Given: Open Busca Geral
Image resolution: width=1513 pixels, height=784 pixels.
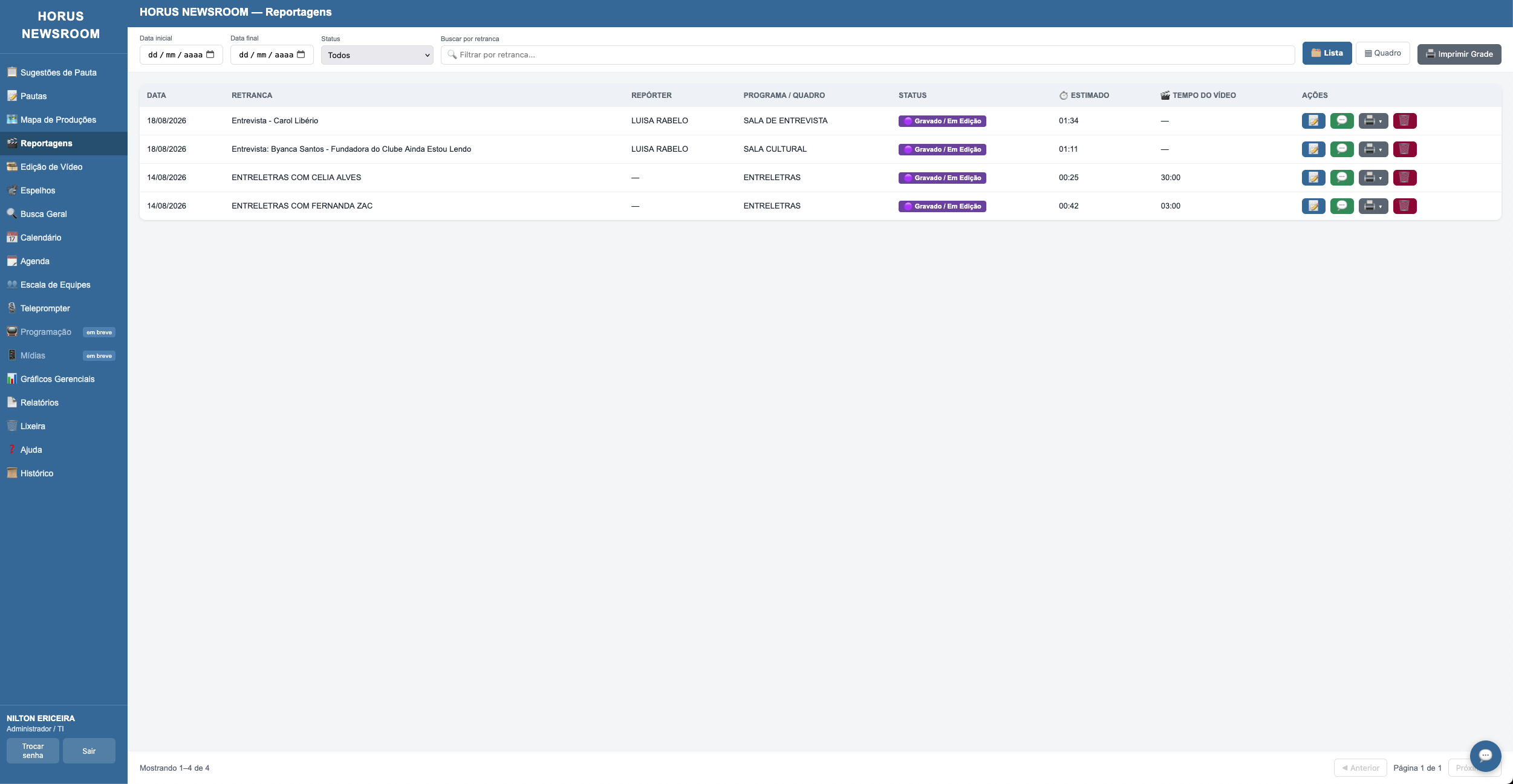Looking at the screenshot, I should [x=63, y=214].
